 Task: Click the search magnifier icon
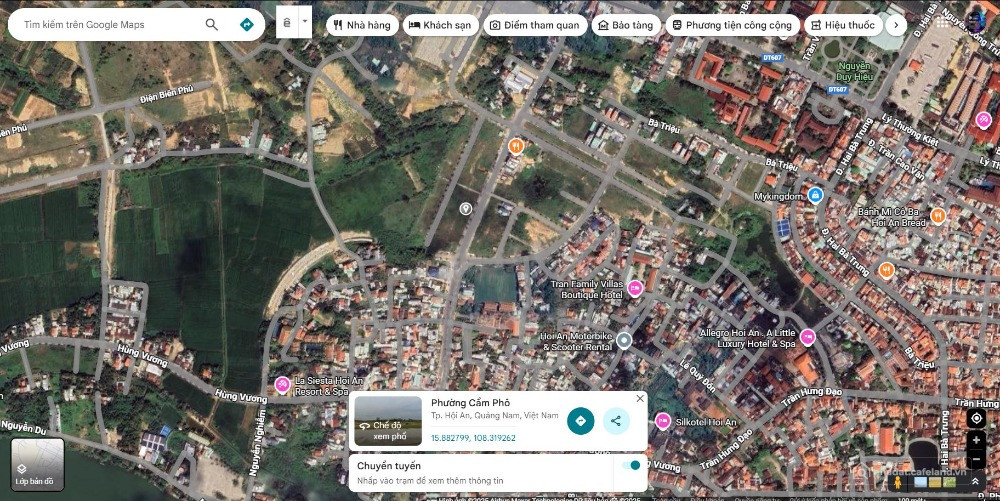click(211, 24)
